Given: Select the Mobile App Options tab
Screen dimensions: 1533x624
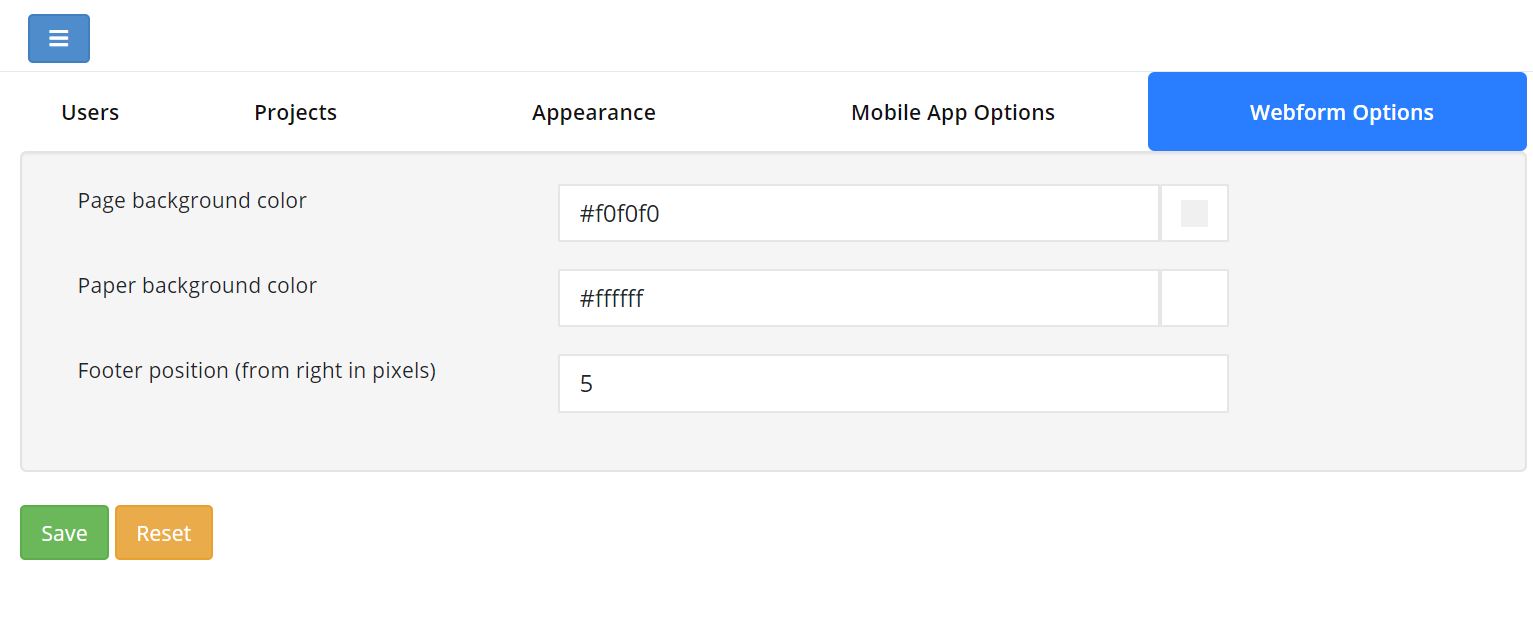Looking at the screenshot, I should (x=952, y=113).
